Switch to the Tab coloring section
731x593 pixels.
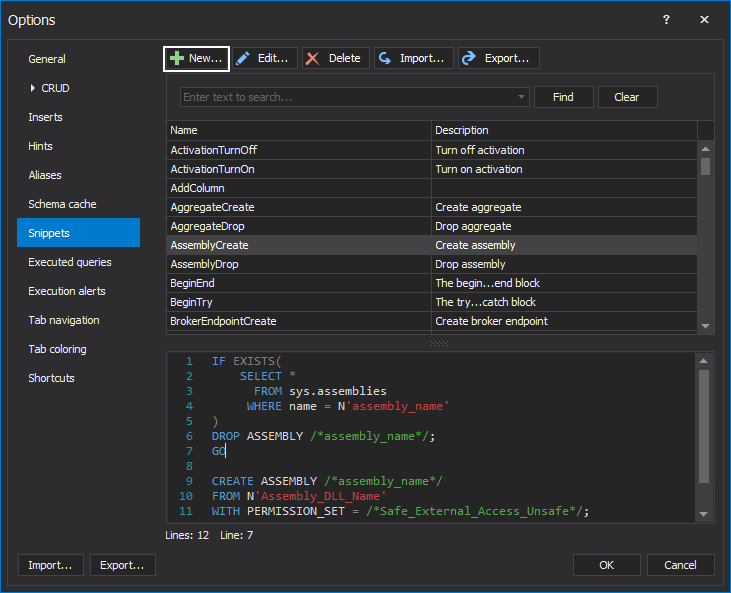pos(57,349)
